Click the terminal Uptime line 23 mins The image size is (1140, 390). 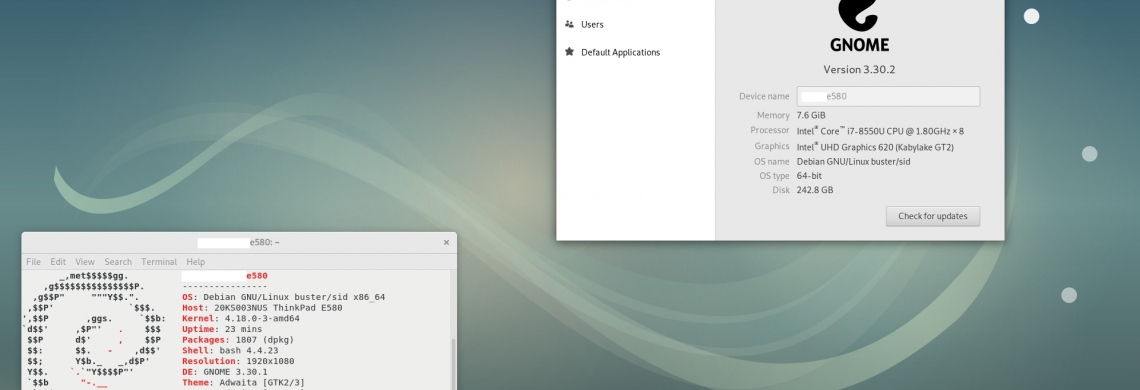tap(222, 329)
